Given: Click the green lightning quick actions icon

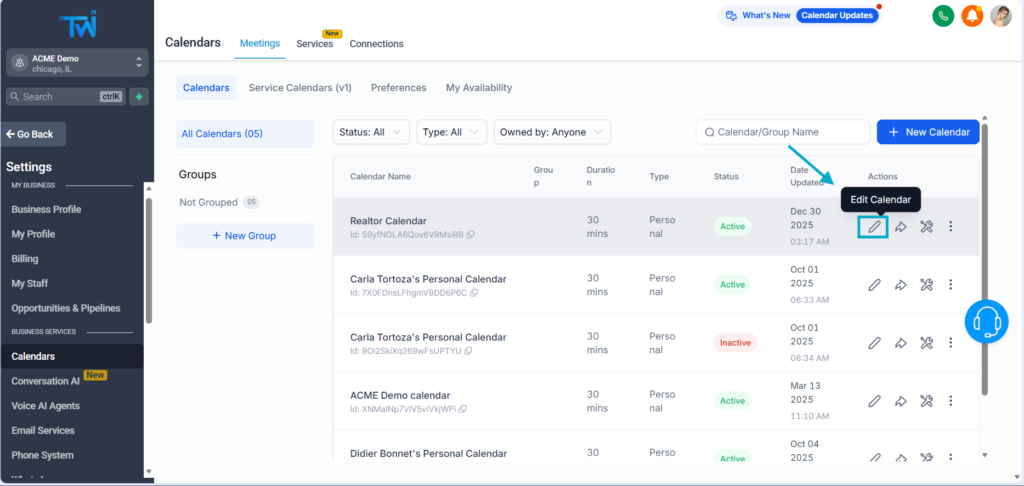Looking at the screenshot, I should click(x=138, y=97).
